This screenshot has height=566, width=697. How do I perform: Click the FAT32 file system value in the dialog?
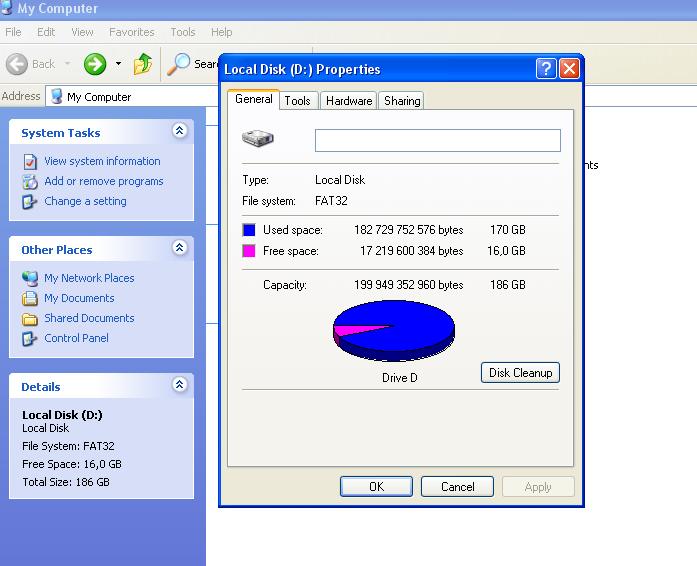[x=331, y=201]
